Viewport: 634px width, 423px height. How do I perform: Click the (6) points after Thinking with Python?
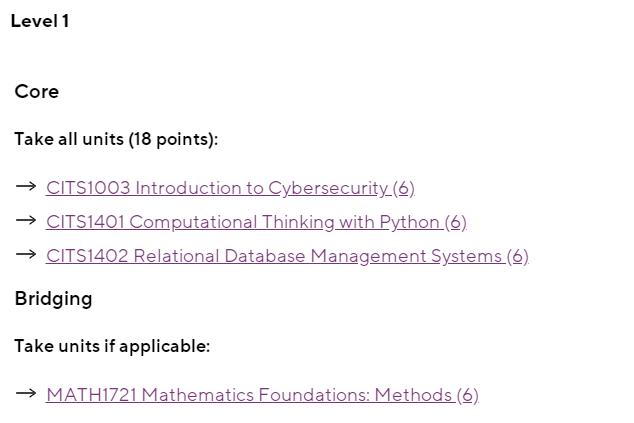(x=456, y=222)
